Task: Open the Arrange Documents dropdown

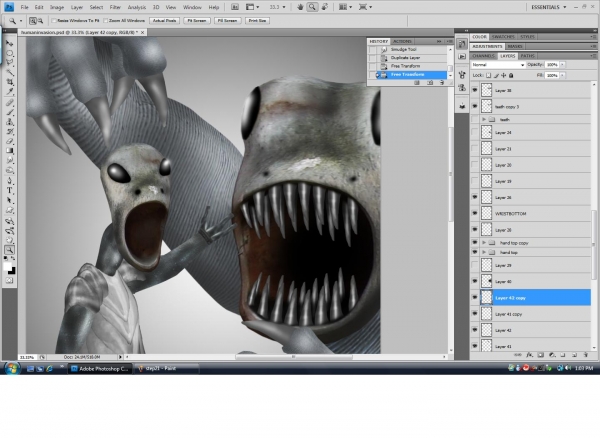Action: [x=346, y=7]
